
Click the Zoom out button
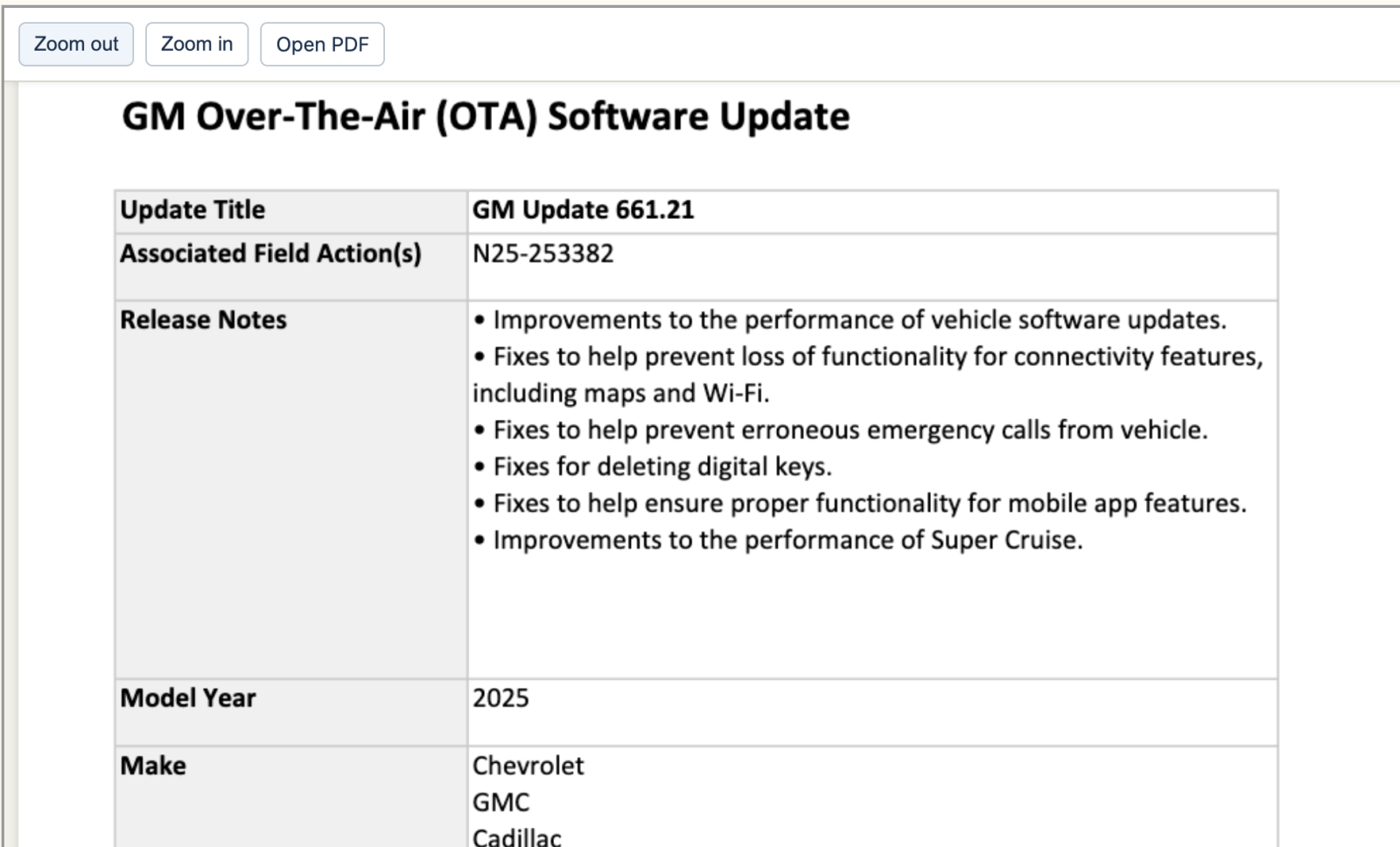coord(76,45)
